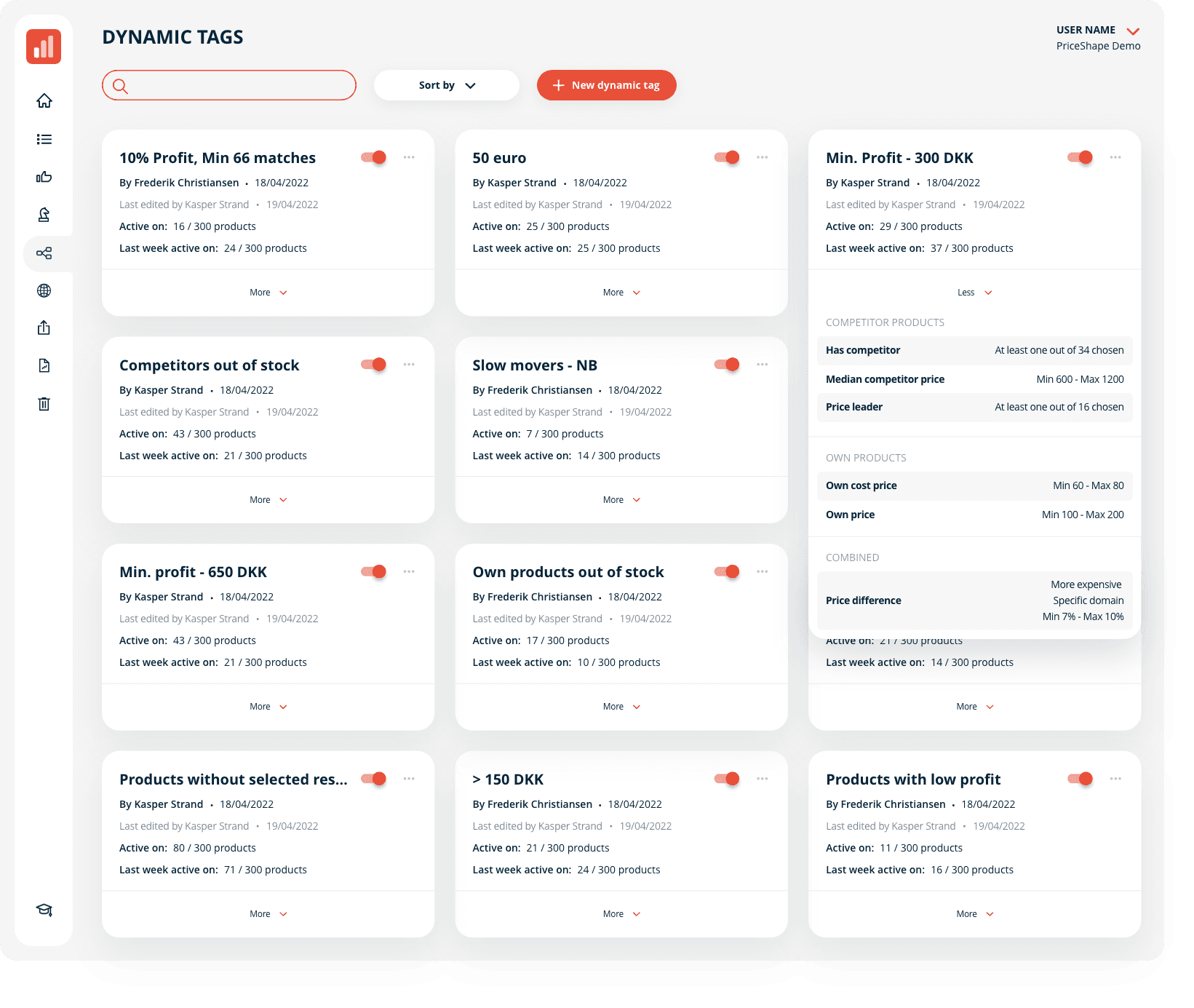Expand More on > 150 DKK card
1194x1008 pixels.
(621, 914)
